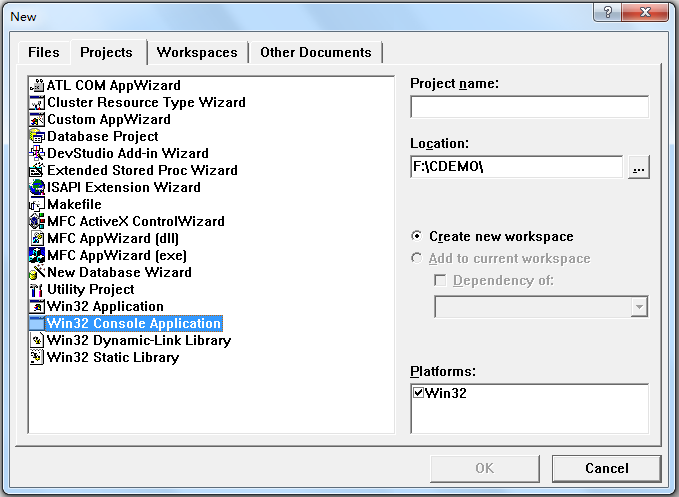Select the ATL COM AppWizard icon
The width and height of the screenshot is (679, 497).
pyautogui.click(x=37, y=85)
